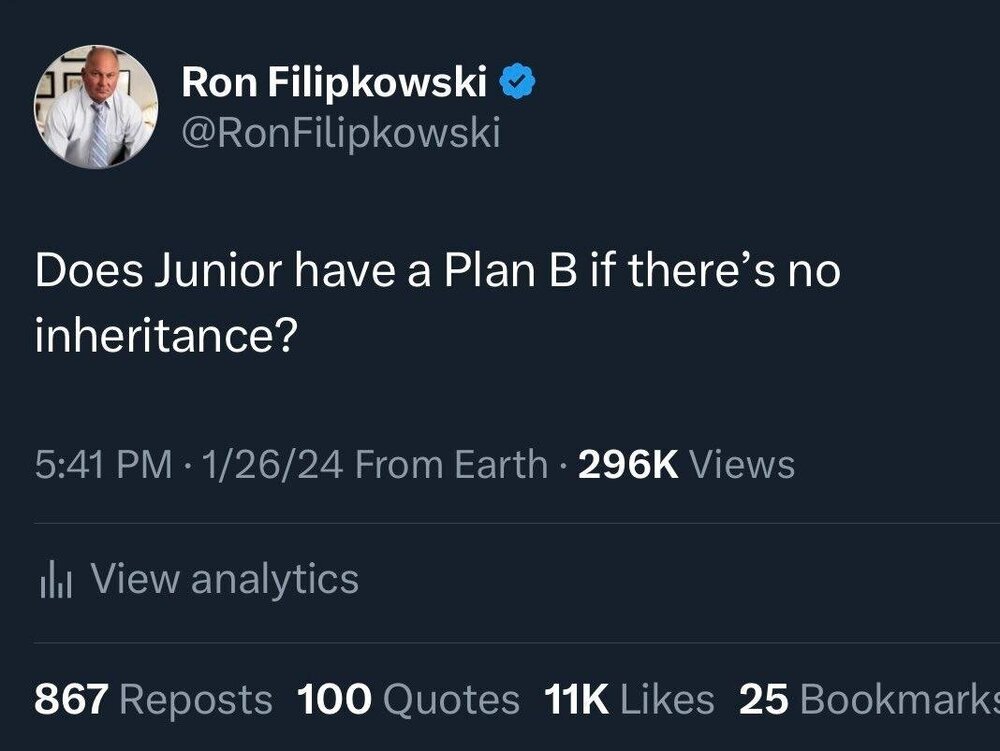The width and height of the screenshot is (1000, 751).
Task: Click the word inheritance? in the tweet
Action: (165, 337)
